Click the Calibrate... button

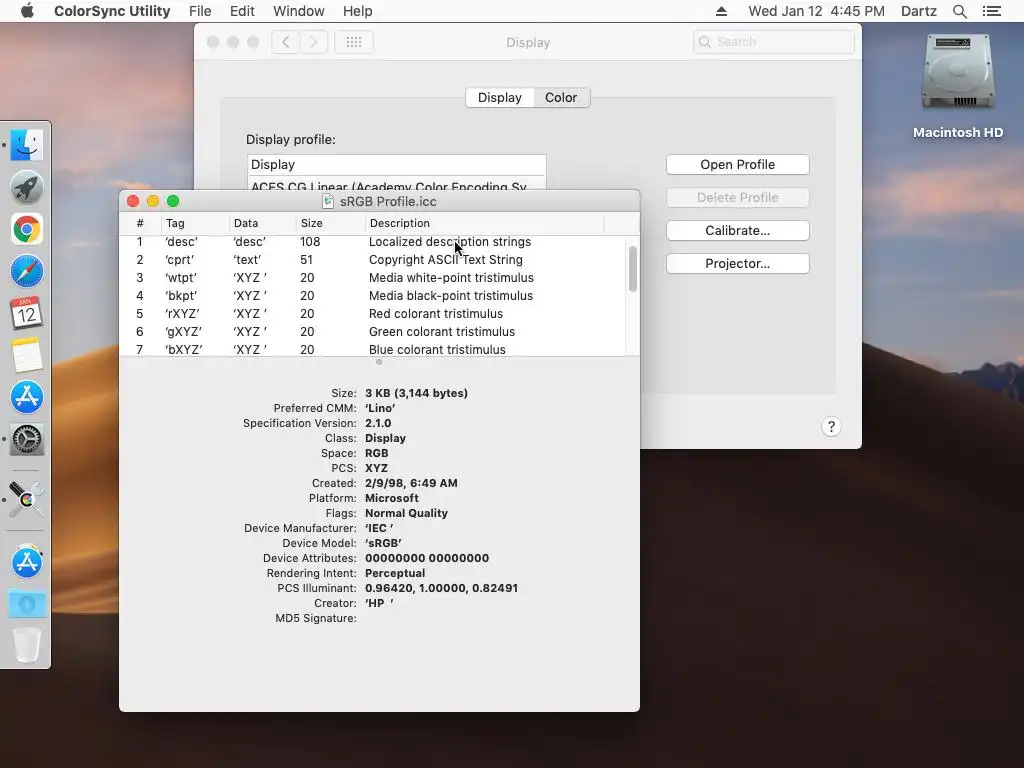(737, 231)
